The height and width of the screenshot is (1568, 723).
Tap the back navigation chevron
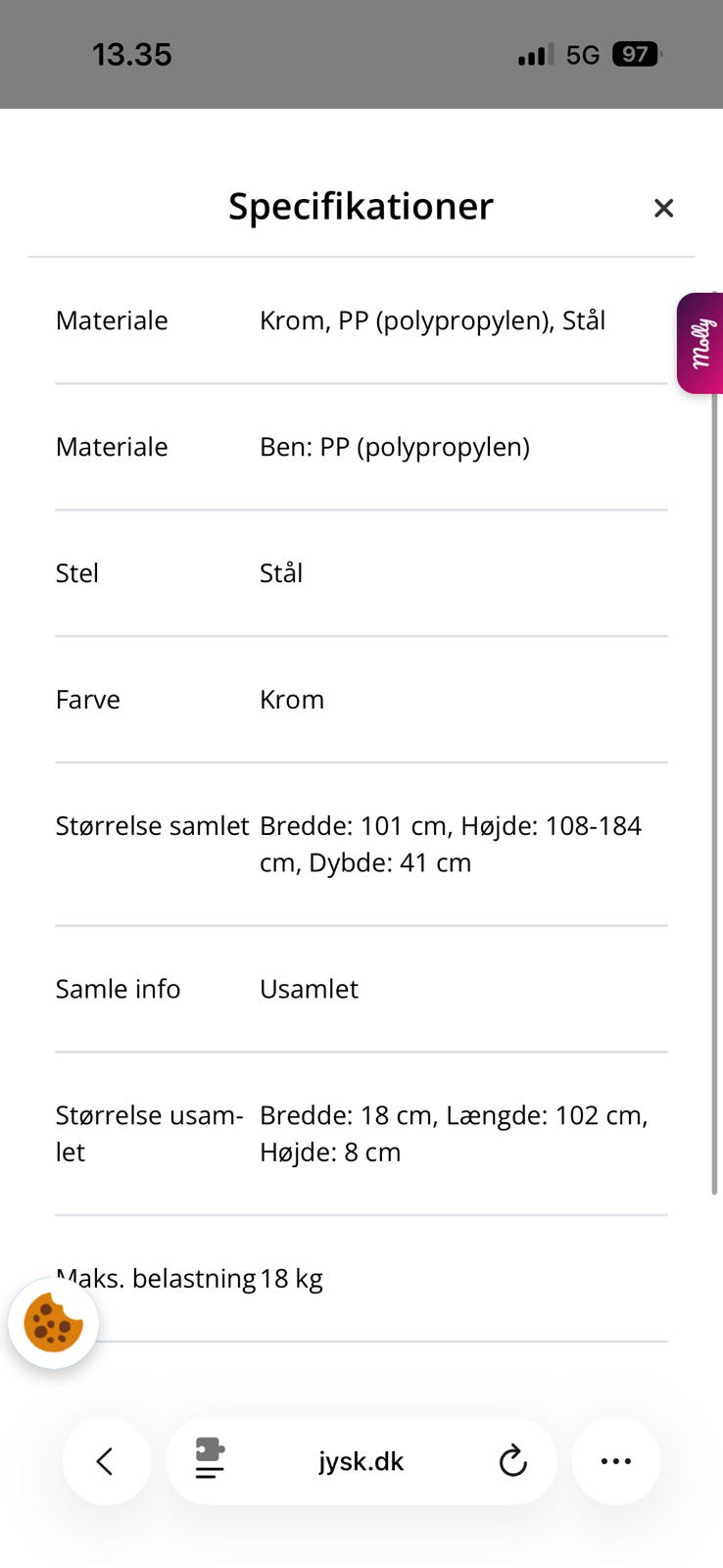tap(106, 1461)
